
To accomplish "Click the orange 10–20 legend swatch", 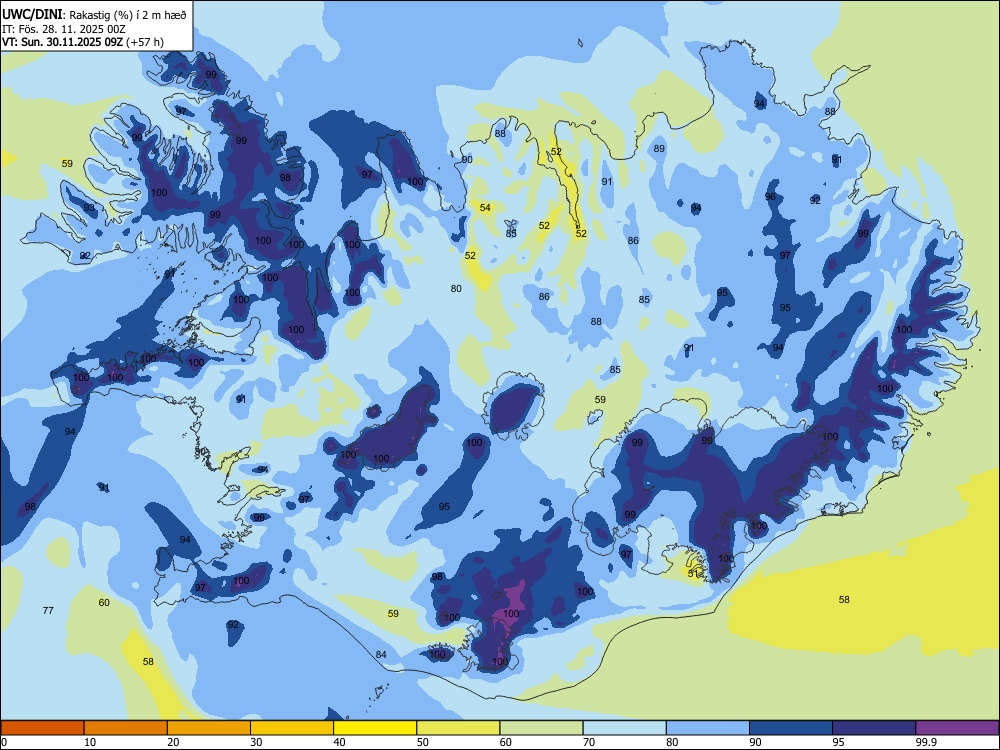I will 126,728.
